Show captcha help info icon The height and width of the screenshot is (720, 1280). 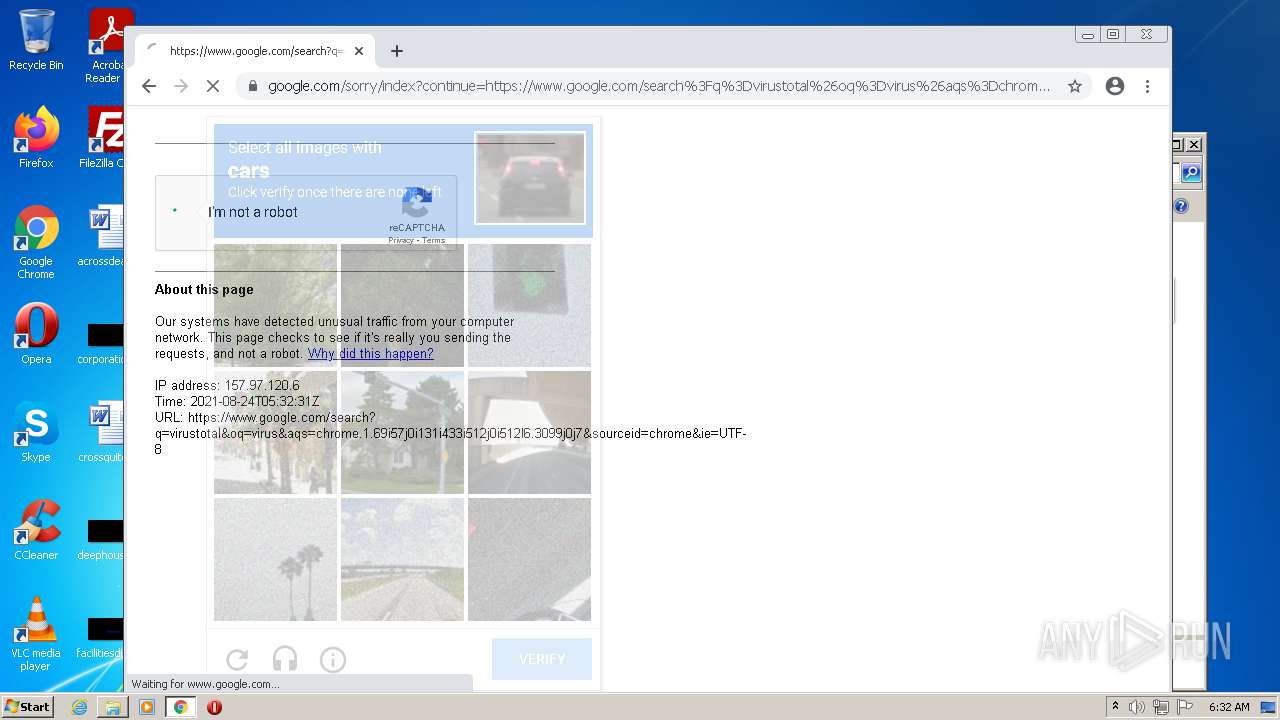(x=333, y=659)
